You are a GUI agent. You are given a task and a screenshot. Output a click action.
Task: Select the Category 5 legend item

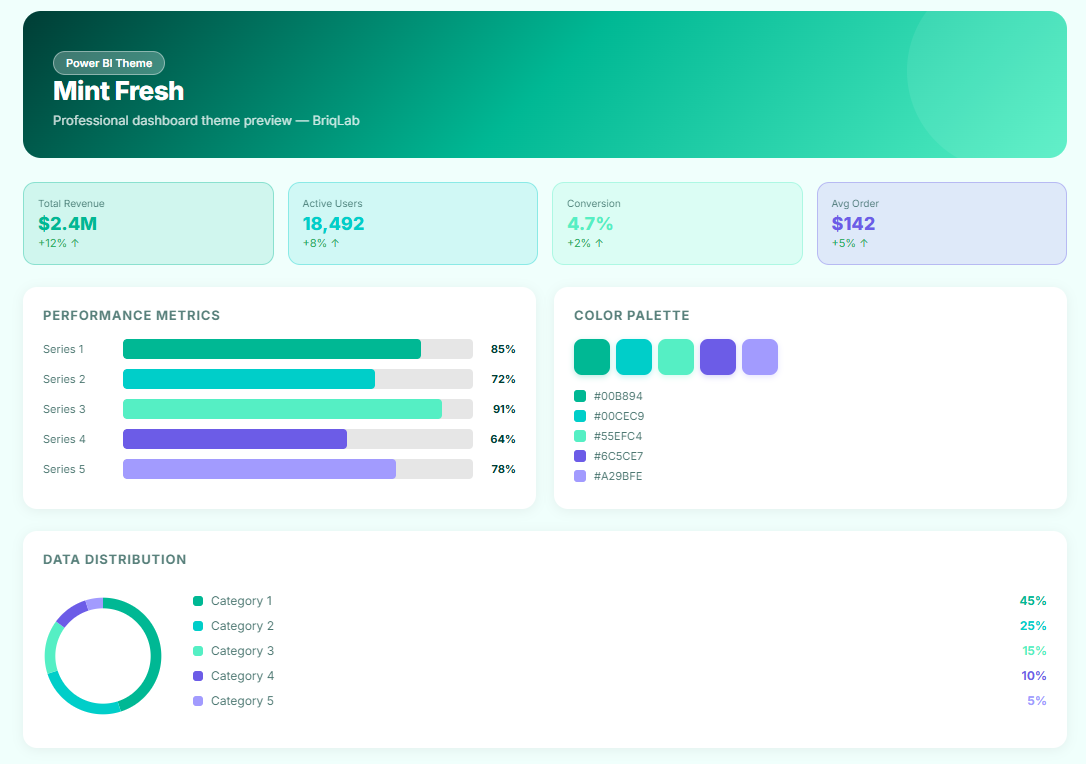pos(242,701)
